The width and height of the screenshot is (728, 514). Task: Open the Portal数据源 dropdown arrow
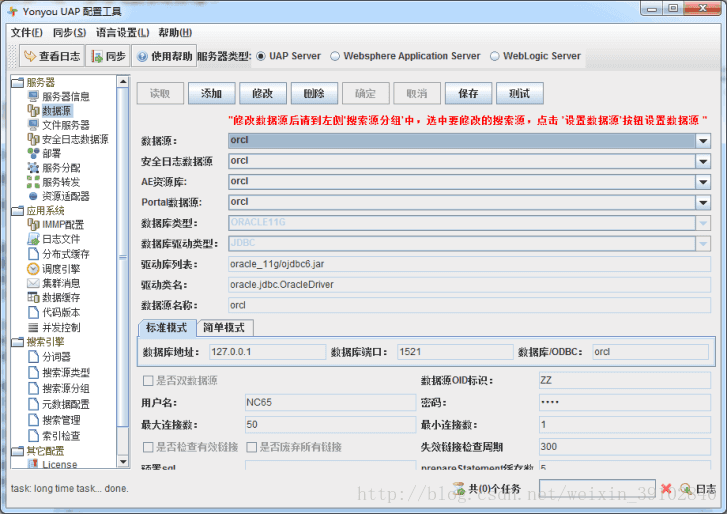[703, 202]
